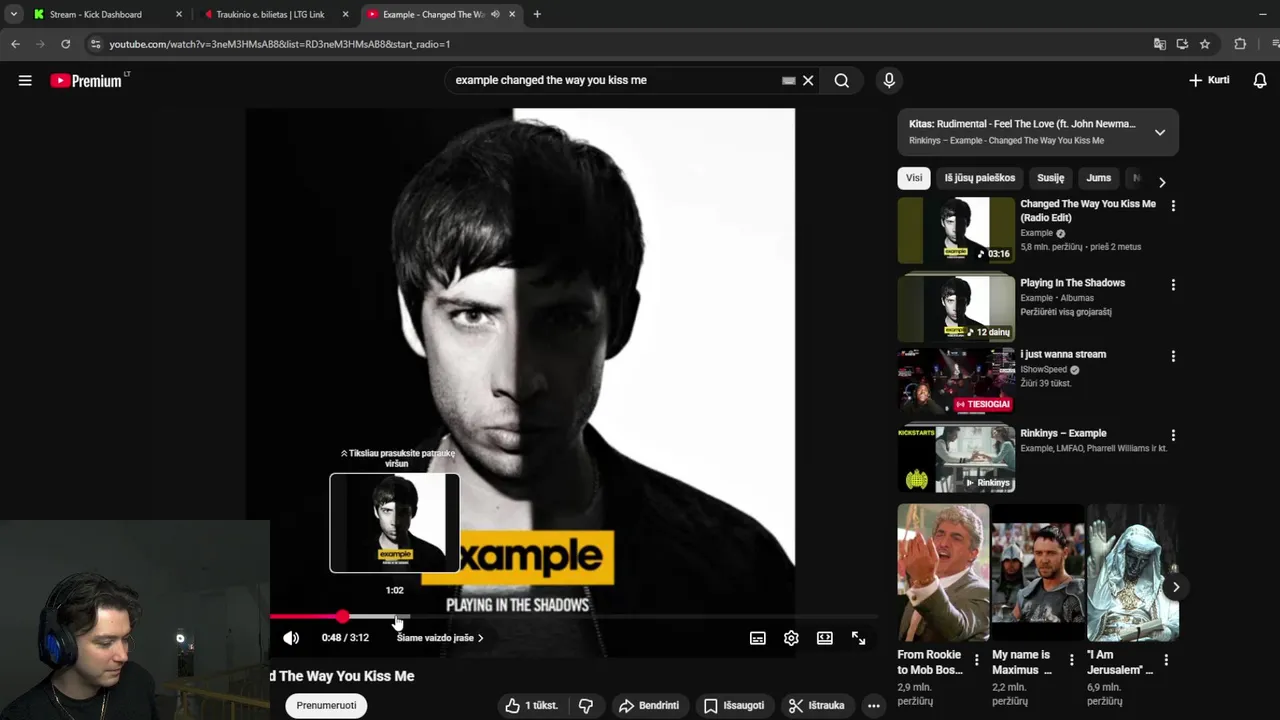1280x720 pixels.
Task: Mute the tab via its speaker icon
Action: point(495,14)
